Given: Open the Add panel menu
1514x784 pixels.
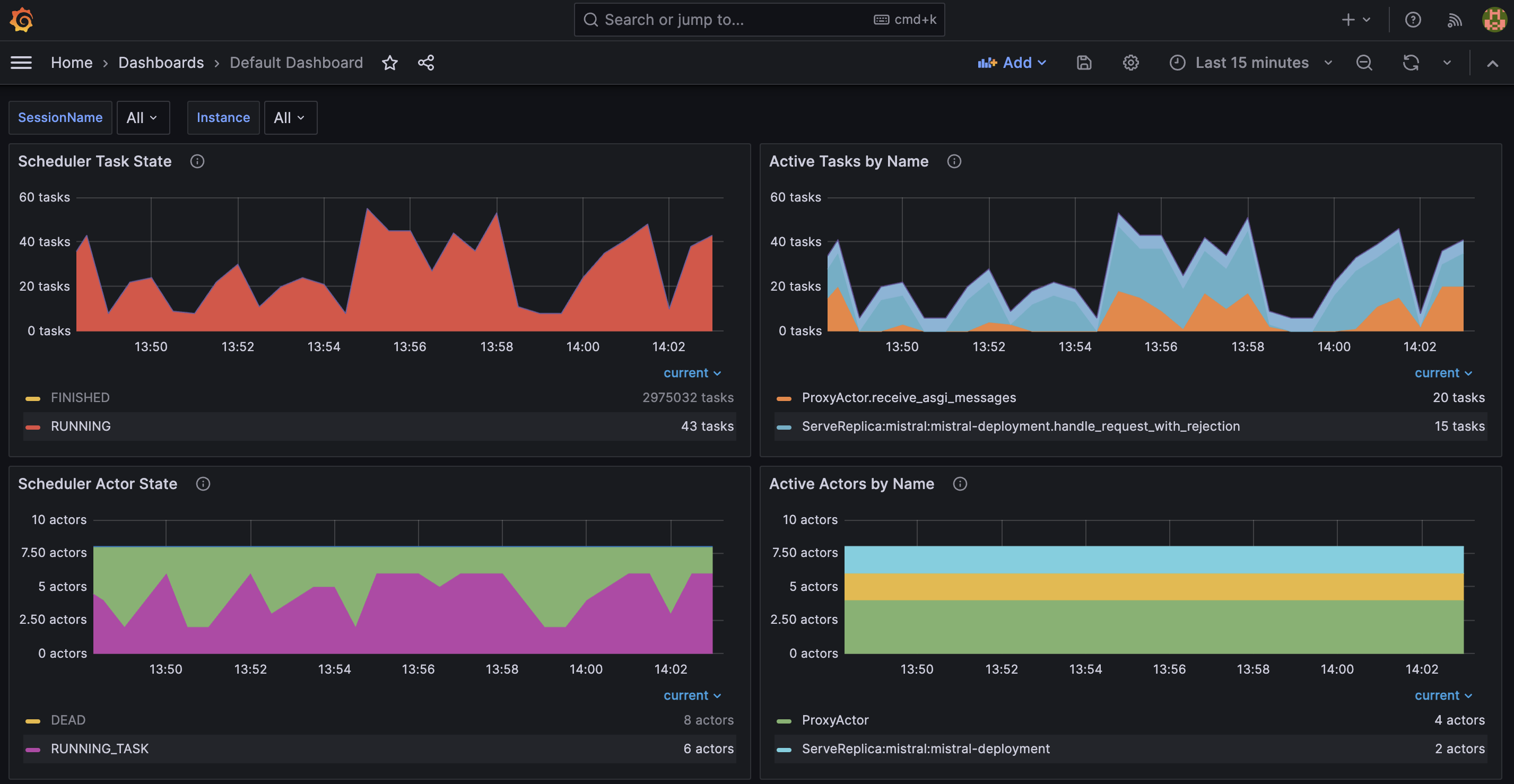Looking at the screenshot, I should coord(1011,62).
